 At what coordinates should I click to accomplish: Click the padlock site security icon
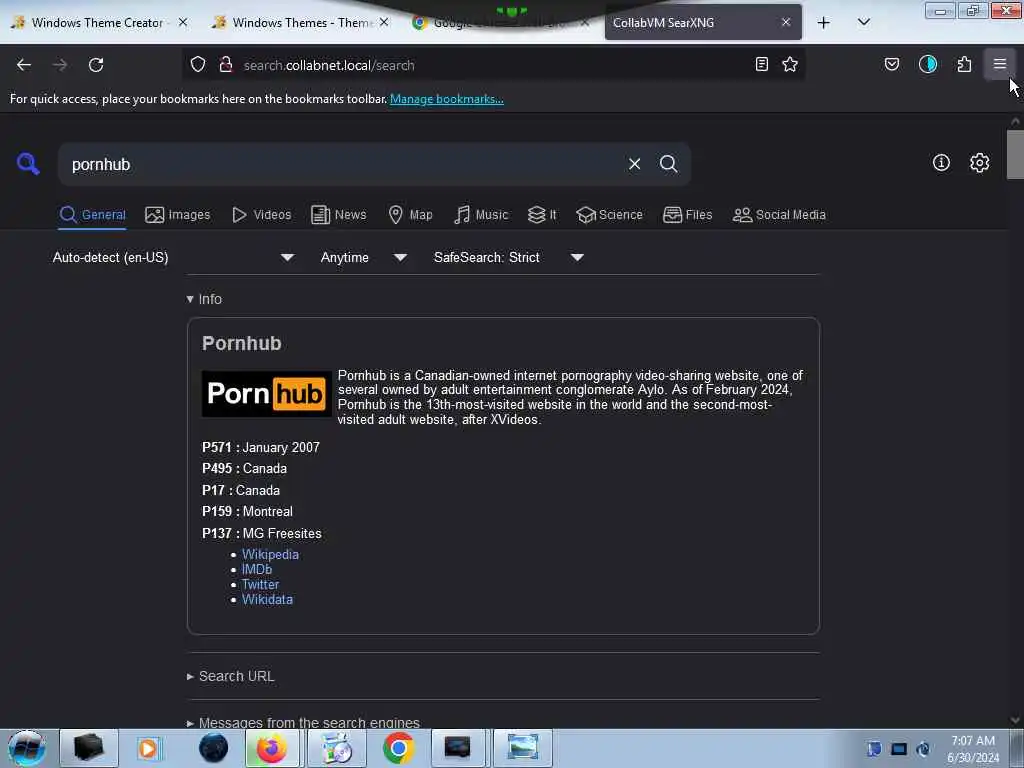[226, 65]
